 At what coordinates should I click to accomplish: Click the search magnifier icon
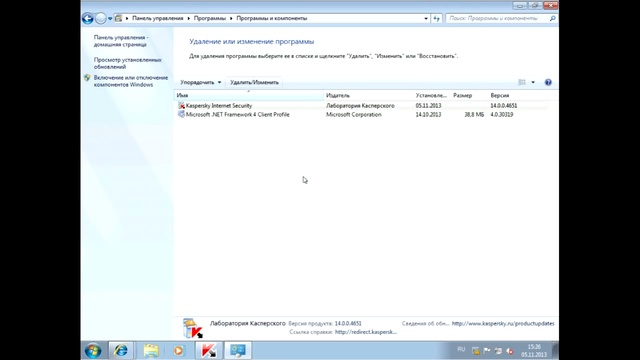tap(552, 18)
